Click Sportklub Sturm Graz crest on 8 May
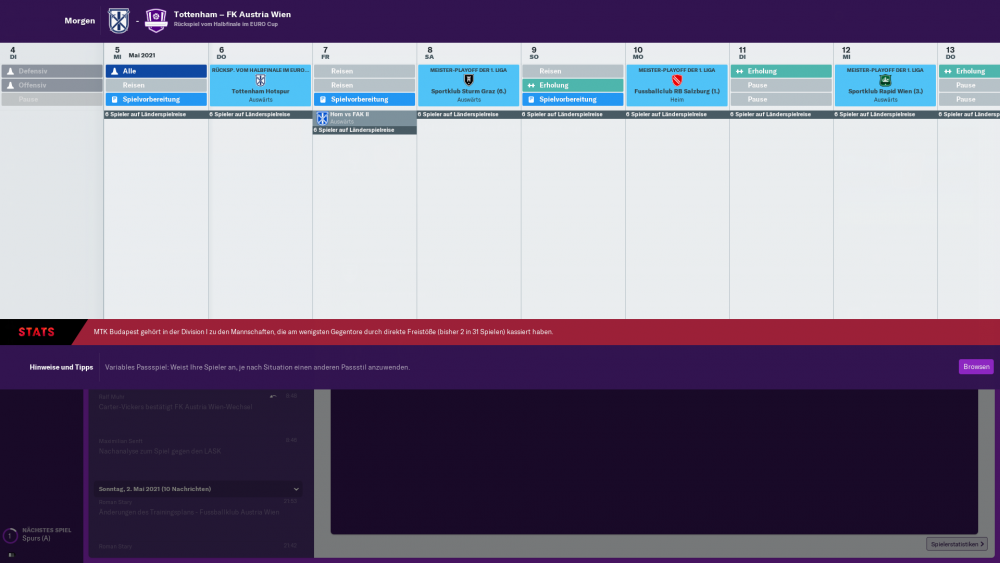Image resolution: width=1000 pixels, height=563 pixels. click(469, 80)
